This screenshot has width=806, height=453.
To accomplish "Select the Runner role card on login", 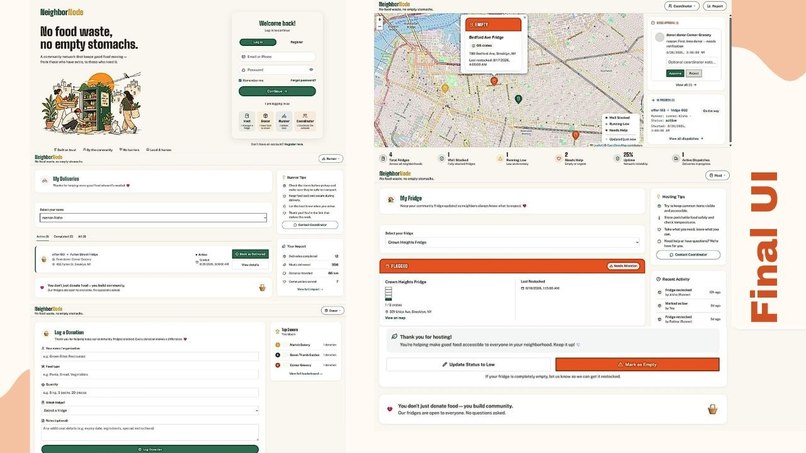I will (x=284, y=121).
